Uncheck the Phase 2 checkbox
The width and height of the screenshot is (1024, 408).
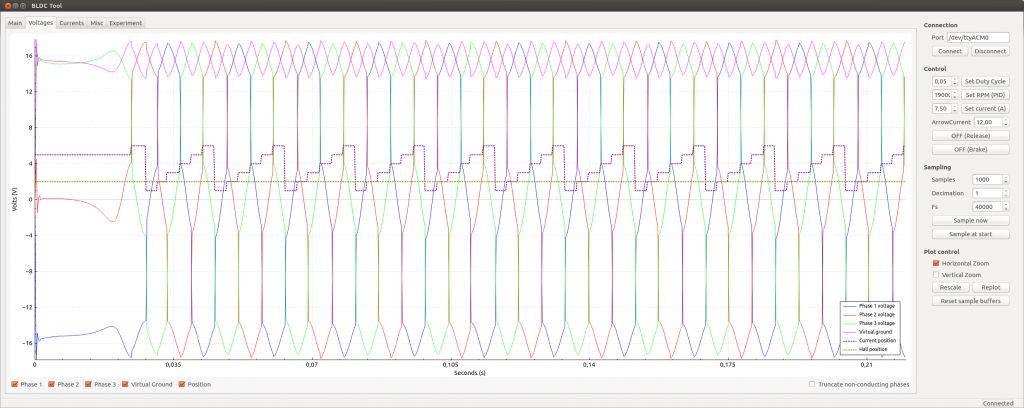[x=52, y=384]
